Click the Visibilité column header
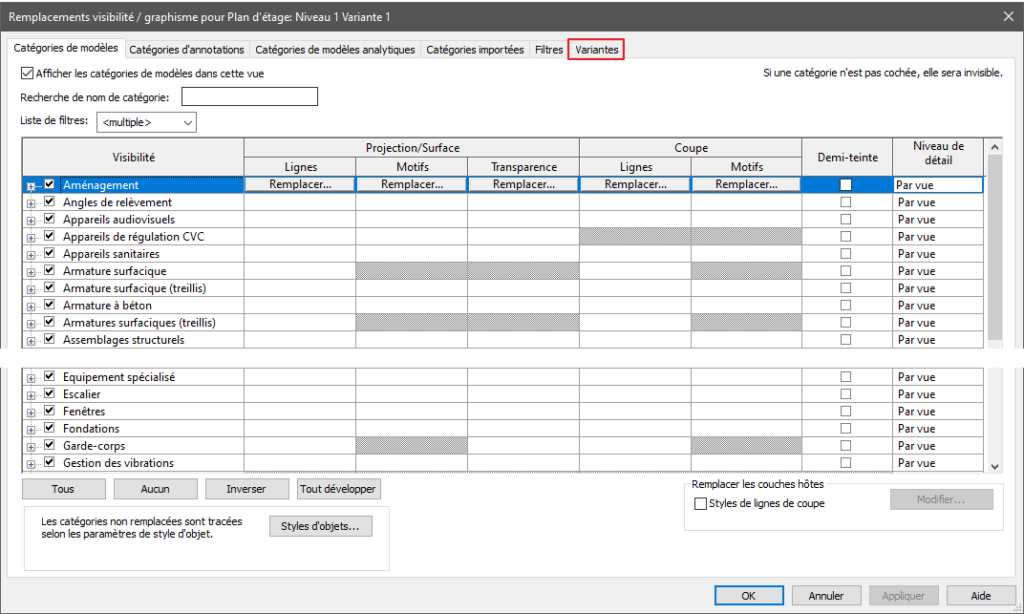Viewport: 1024px width, 614px height. (133, 157)
